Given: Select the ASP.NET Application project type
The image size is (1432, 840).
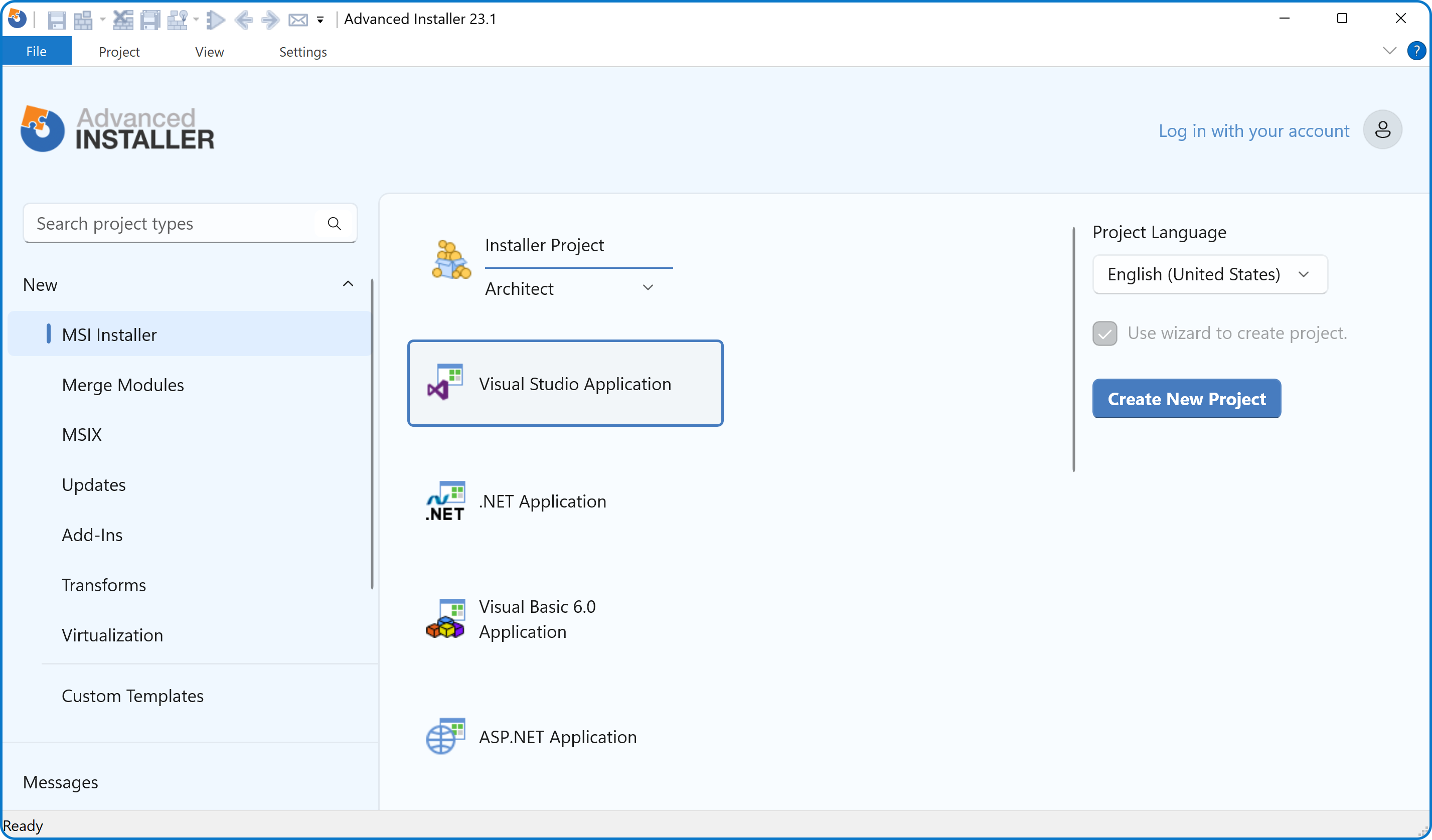Looking at the screenshot, I should [557, 737].
